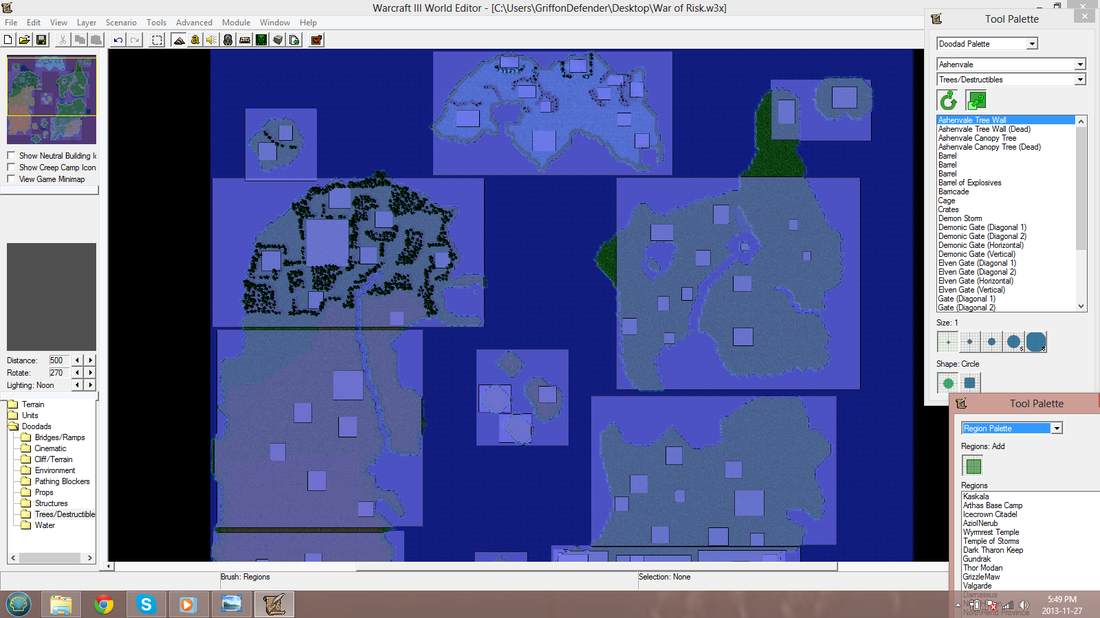Open the AI Editor green-face icon
The image size is (1100, 618).
pos(261,40)
